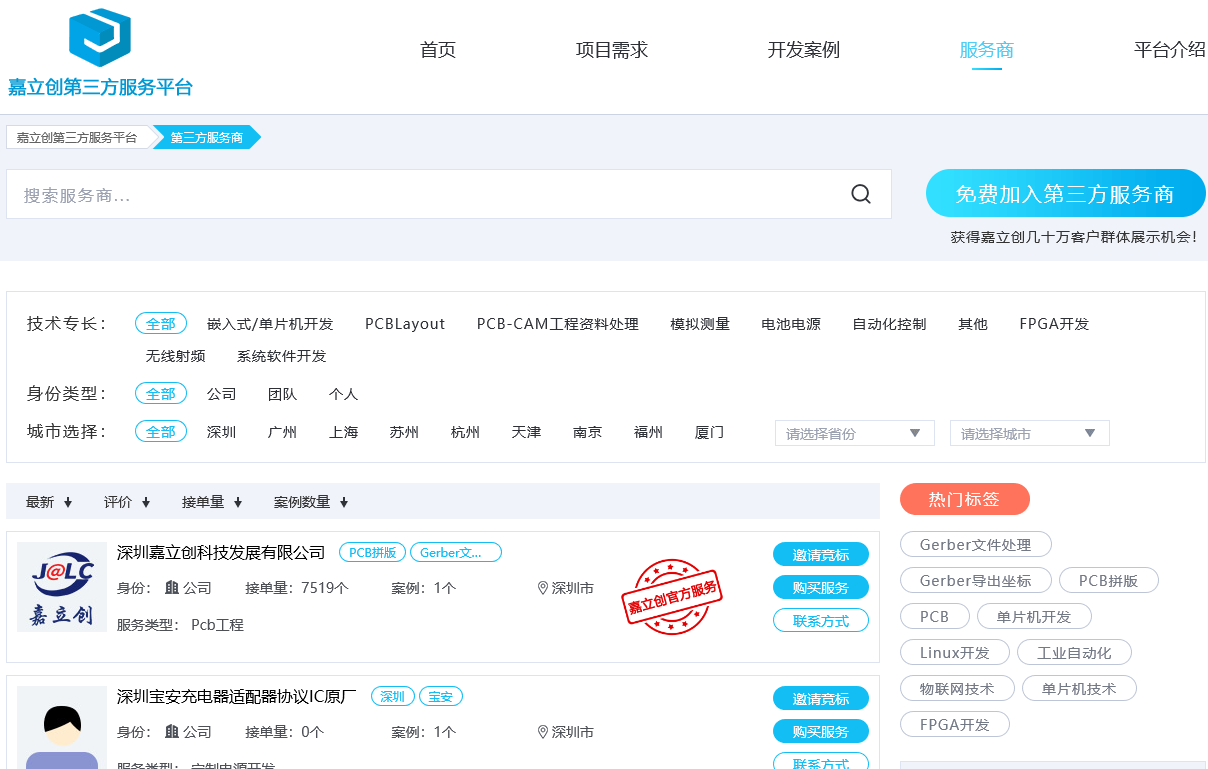Click the avatar of 深圳宝安充电器适配器协议IC原厂
Viewport: 1208px width, 769px height.
pos(62,727)
